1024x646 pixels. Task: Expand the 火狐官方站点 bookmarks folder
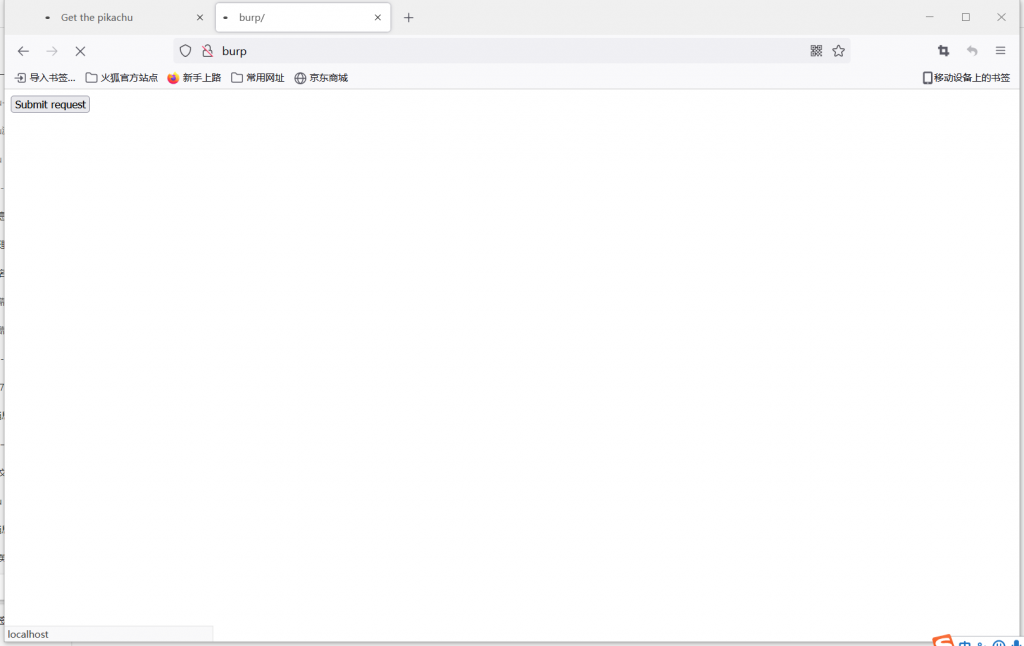click(121, 78)
